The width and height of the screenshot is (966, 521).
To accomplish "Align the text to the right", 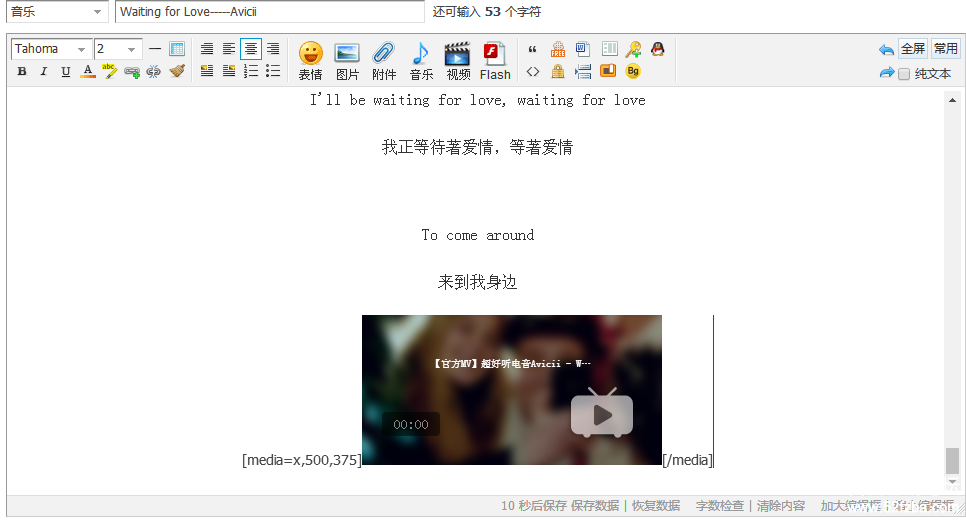I will [273, 49].
